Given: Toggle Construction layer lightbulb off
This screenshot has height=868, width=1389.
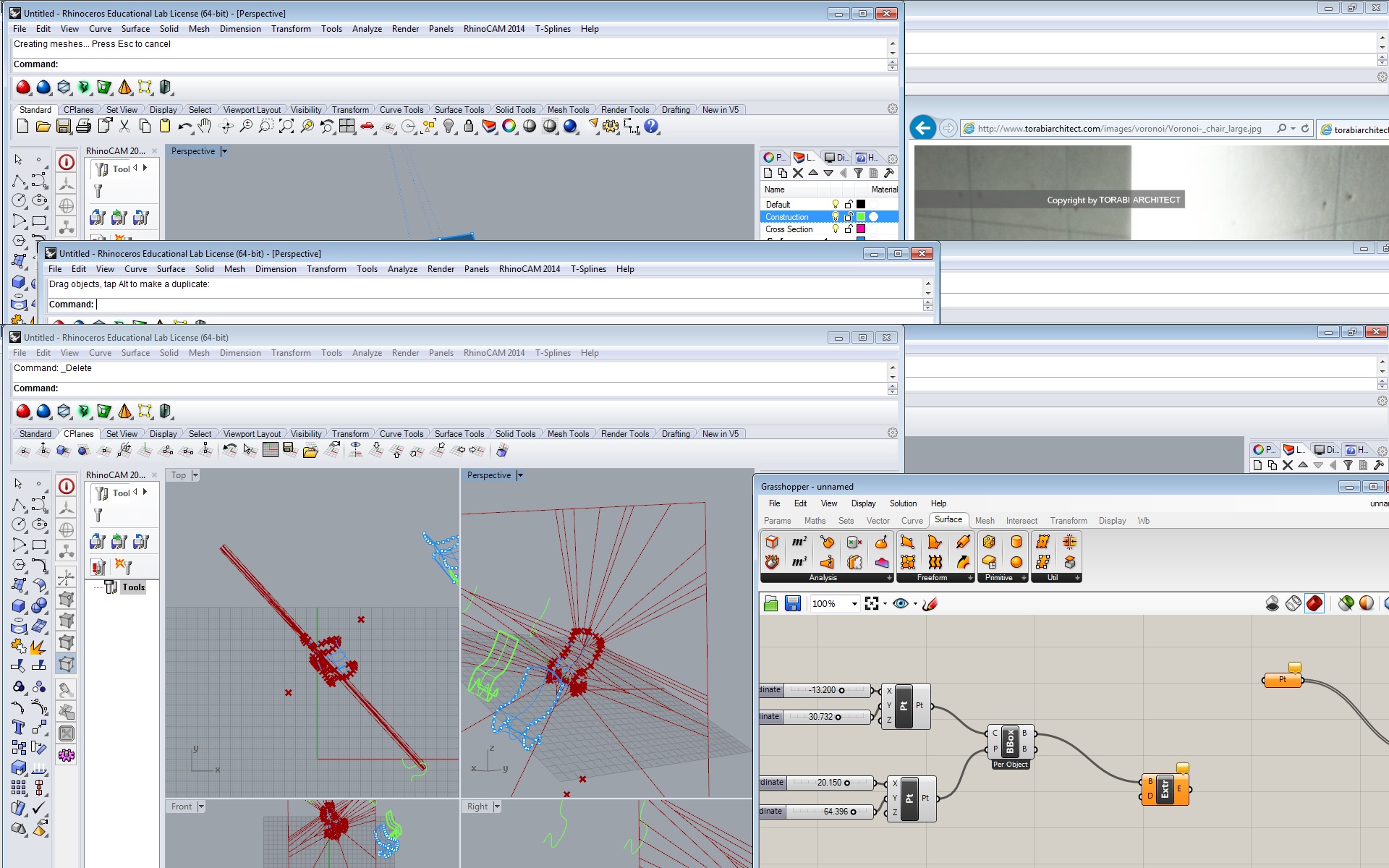Looking at the screenshot, I should [836, 217].
